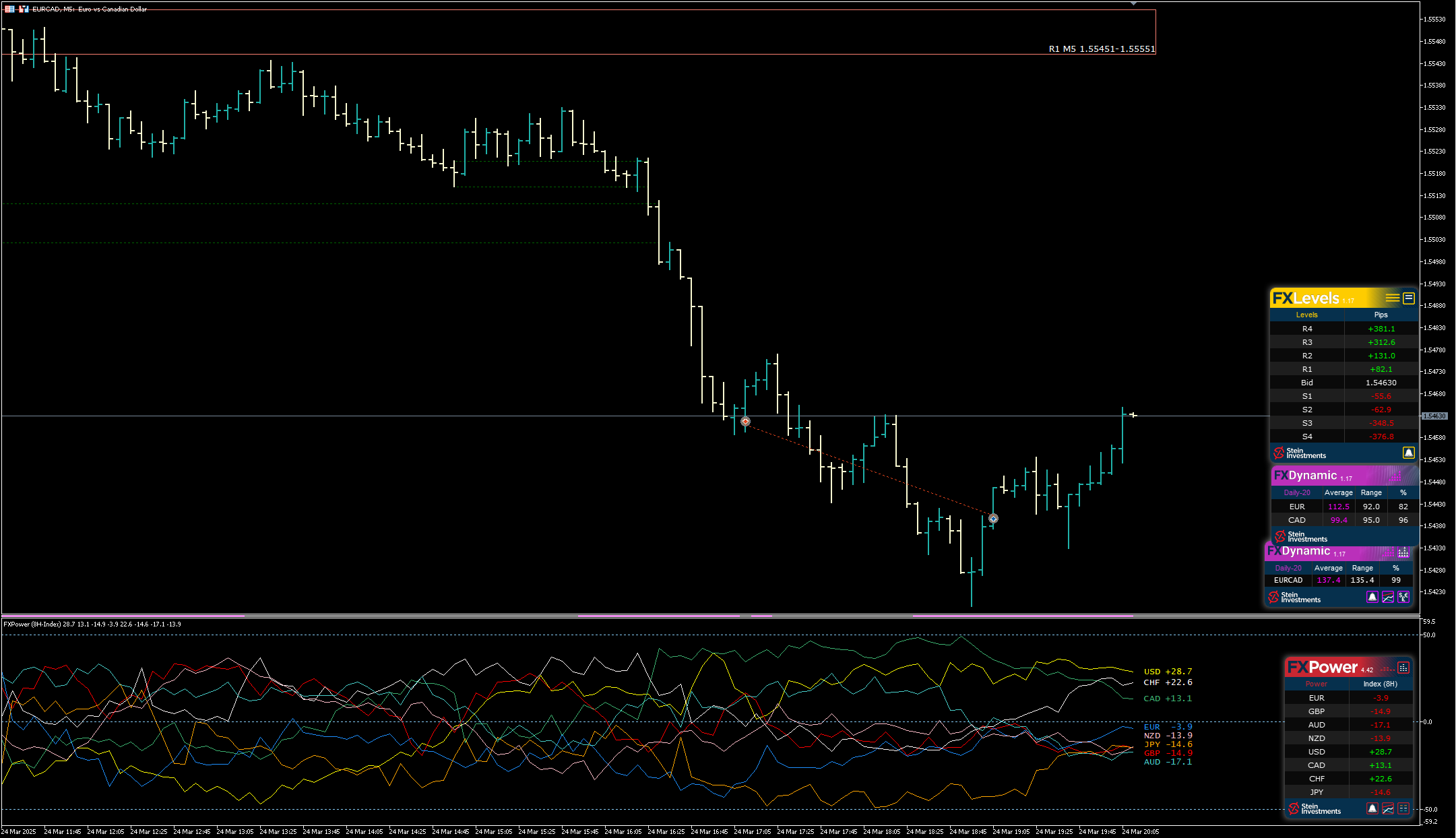
Task: Click the USD row in FXPower panel
Action: [x=1317, y=752]
